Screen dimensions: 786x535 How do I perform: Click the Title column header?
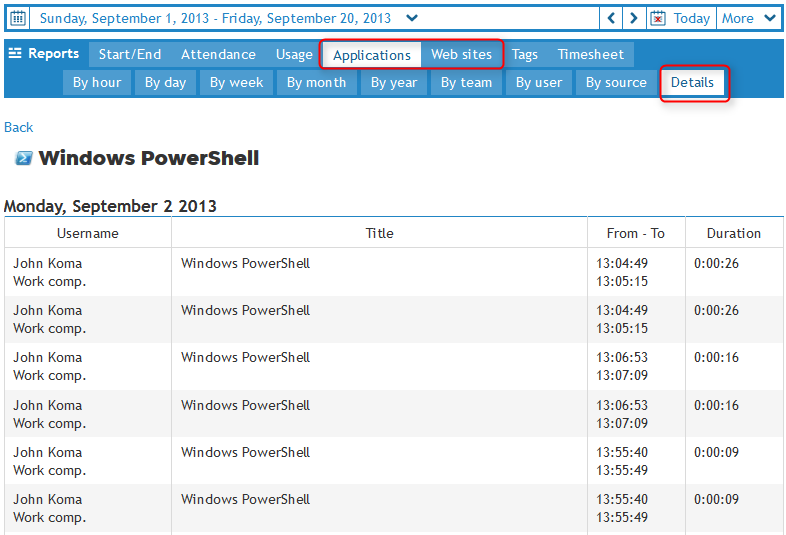pos(379,233)
